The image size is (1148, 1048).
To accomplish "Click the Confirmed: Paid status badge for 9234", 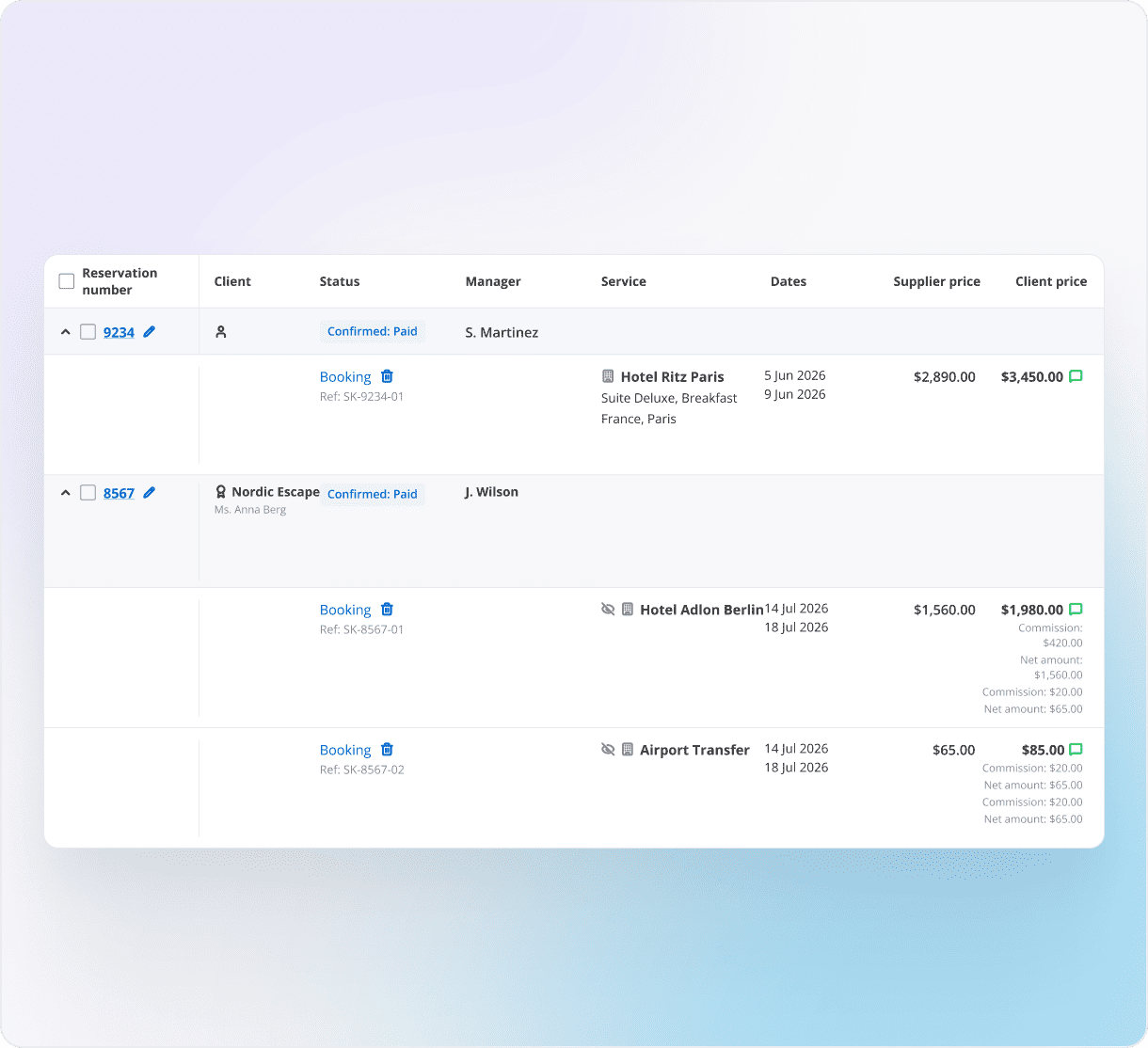I will tap(373, 331).
